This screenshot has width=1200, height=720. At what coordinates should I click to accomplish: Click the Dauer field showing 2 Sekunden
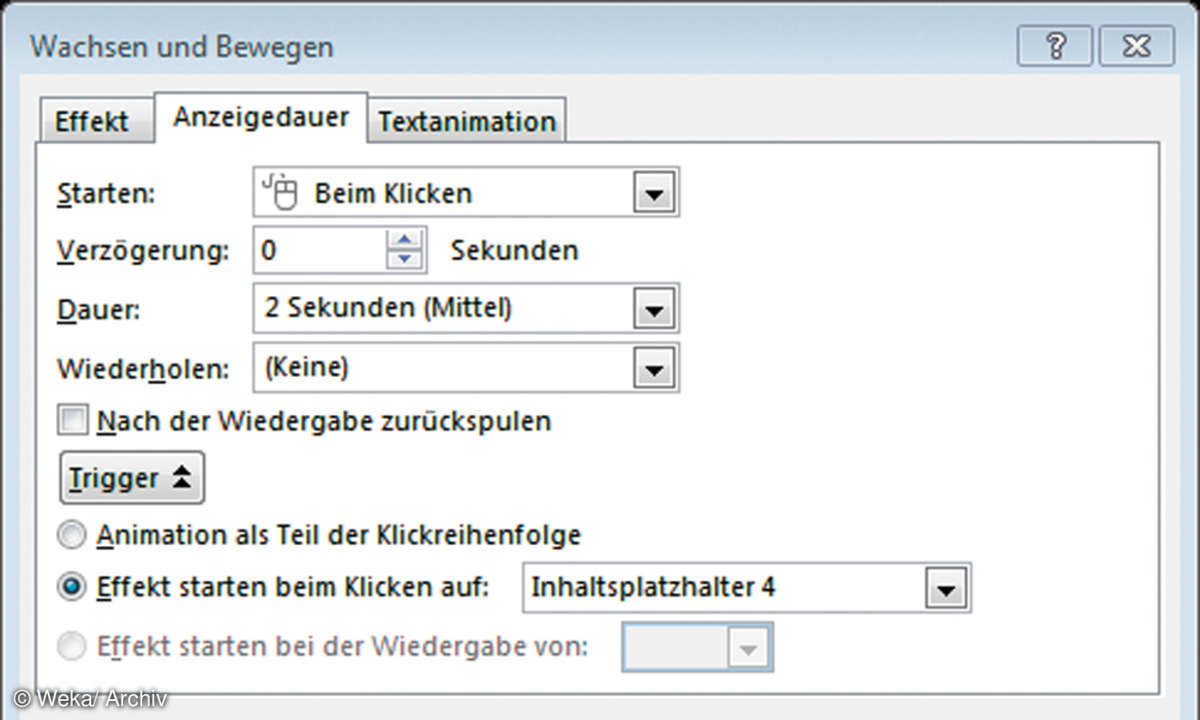(x=440, y=308)
